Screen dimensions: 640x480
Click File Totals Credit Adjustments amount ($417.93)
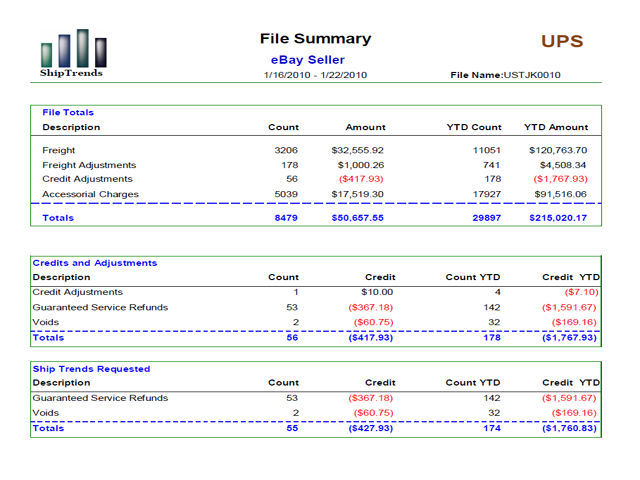[x=361, y=179]
